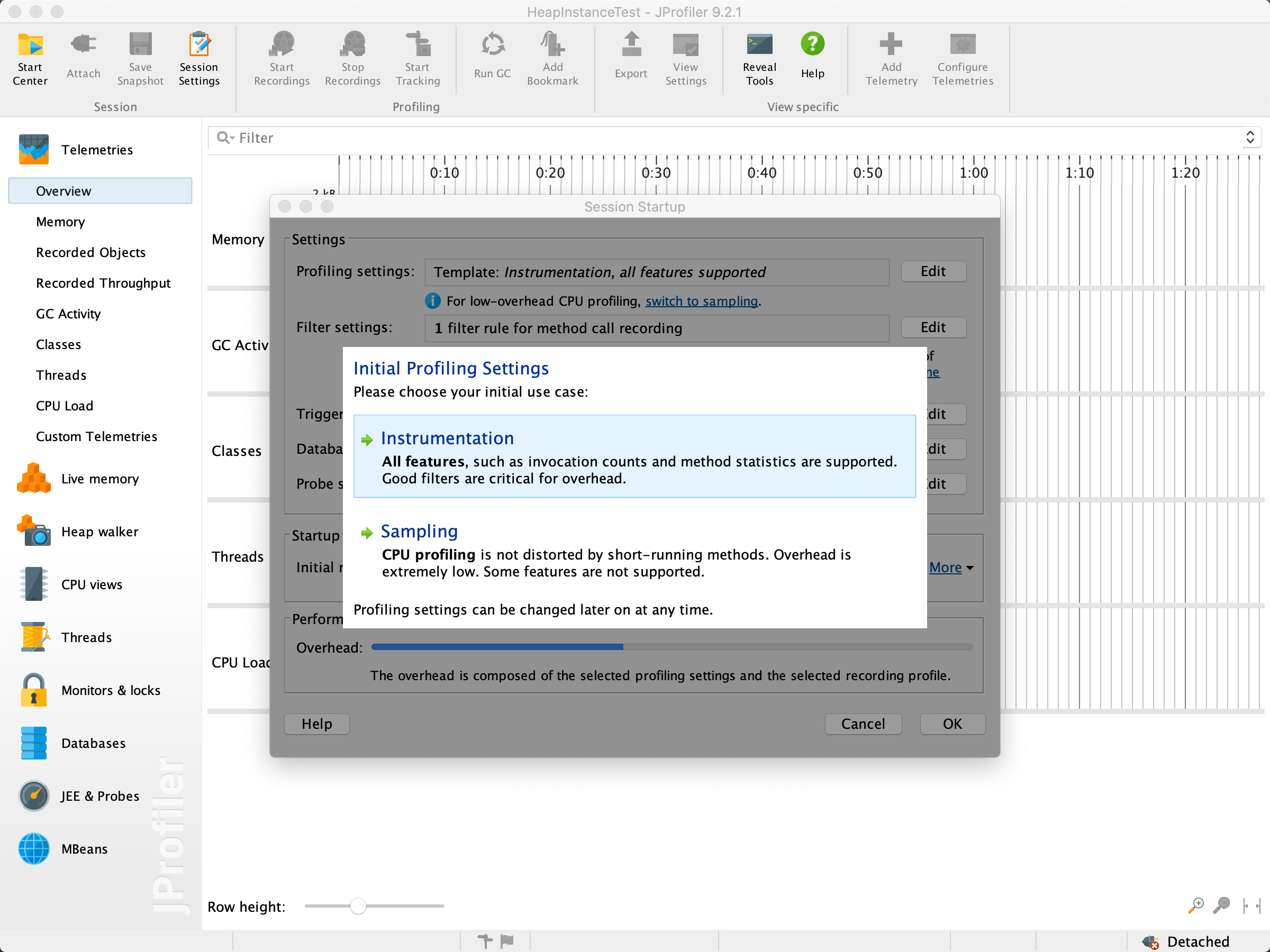Click the 1:10 timeline marker
1270x952 pixels.
(1079, 173)
